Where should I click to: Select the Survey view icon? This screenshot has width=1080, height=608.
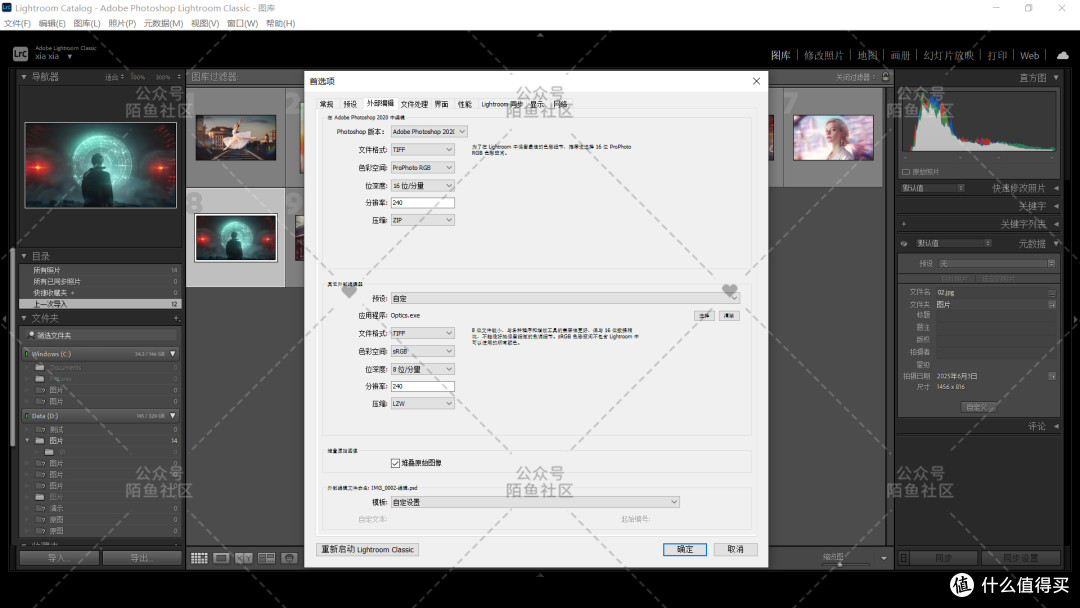[266, 558]
